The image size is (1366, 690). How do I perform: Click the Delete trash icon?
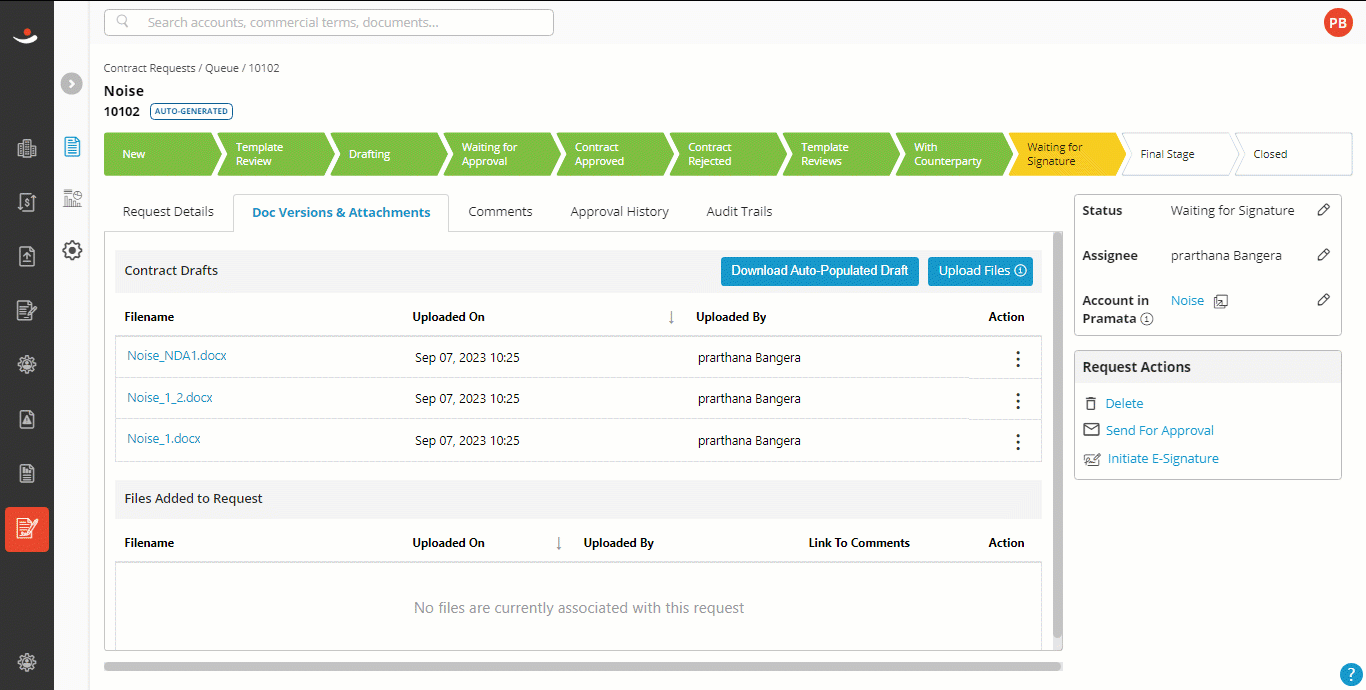[x=1091, y=404]
